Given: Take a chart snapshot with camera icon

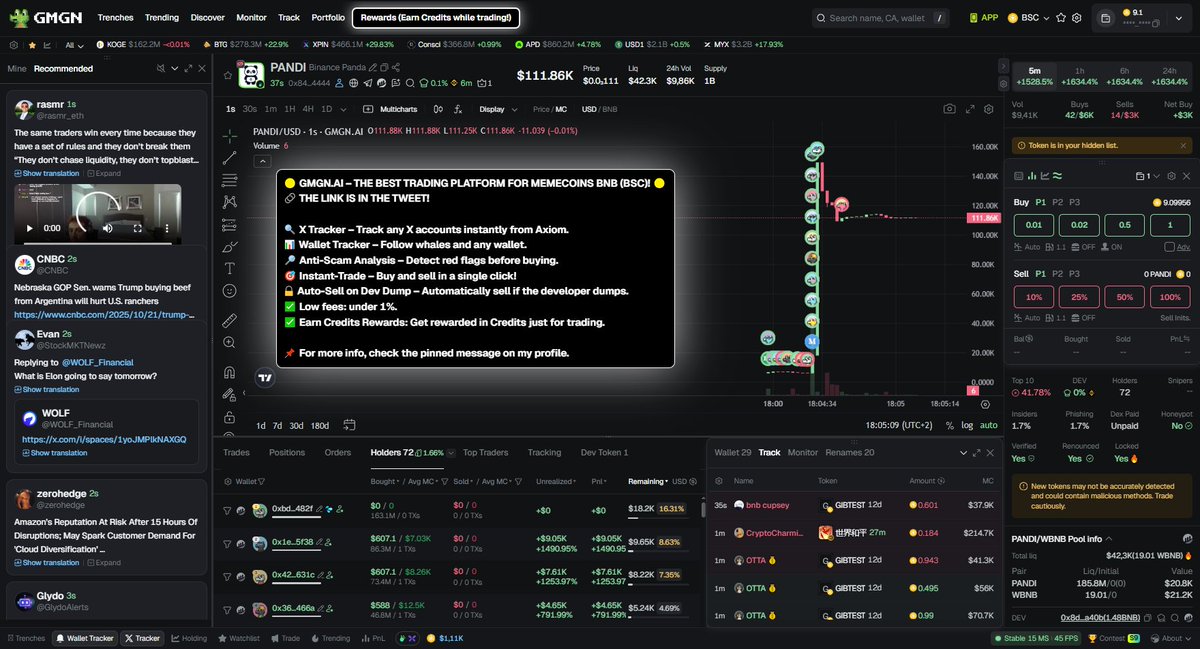Looking at the screenshot, I should [949, 109].
